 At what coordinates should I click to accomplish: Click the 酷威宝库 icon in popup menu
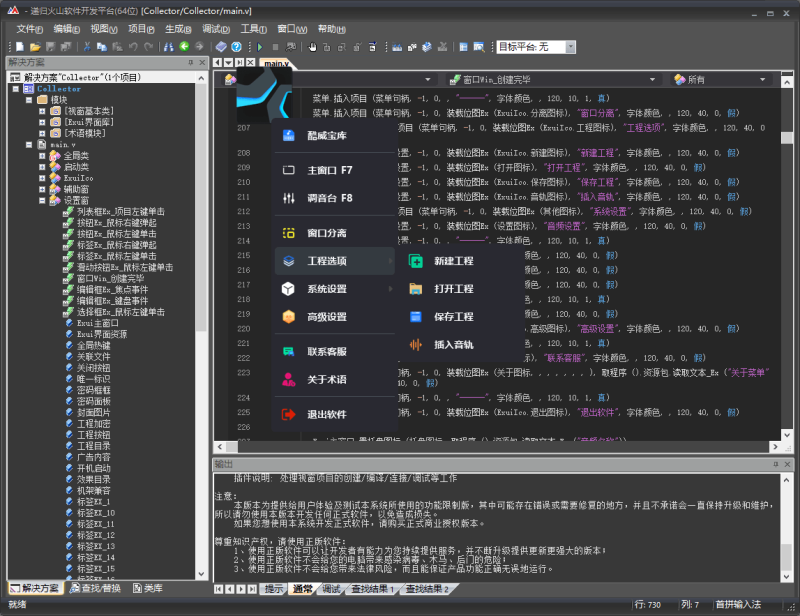(288, 136)
